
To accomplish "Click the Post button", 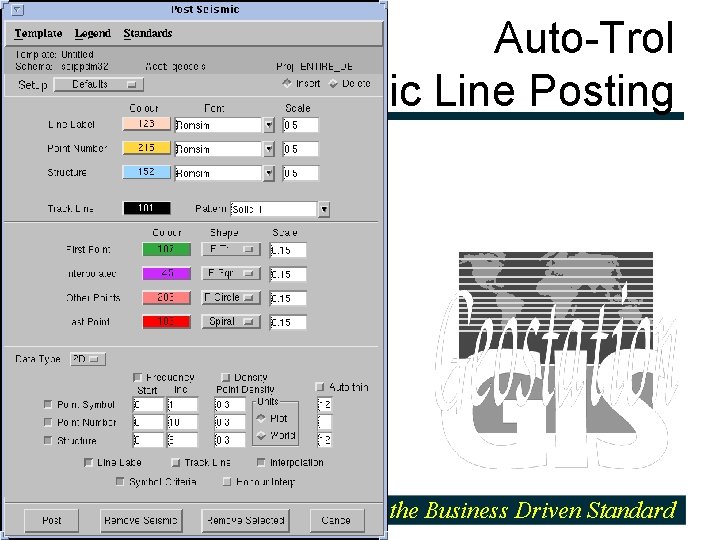I will click(x=51, y=520).
